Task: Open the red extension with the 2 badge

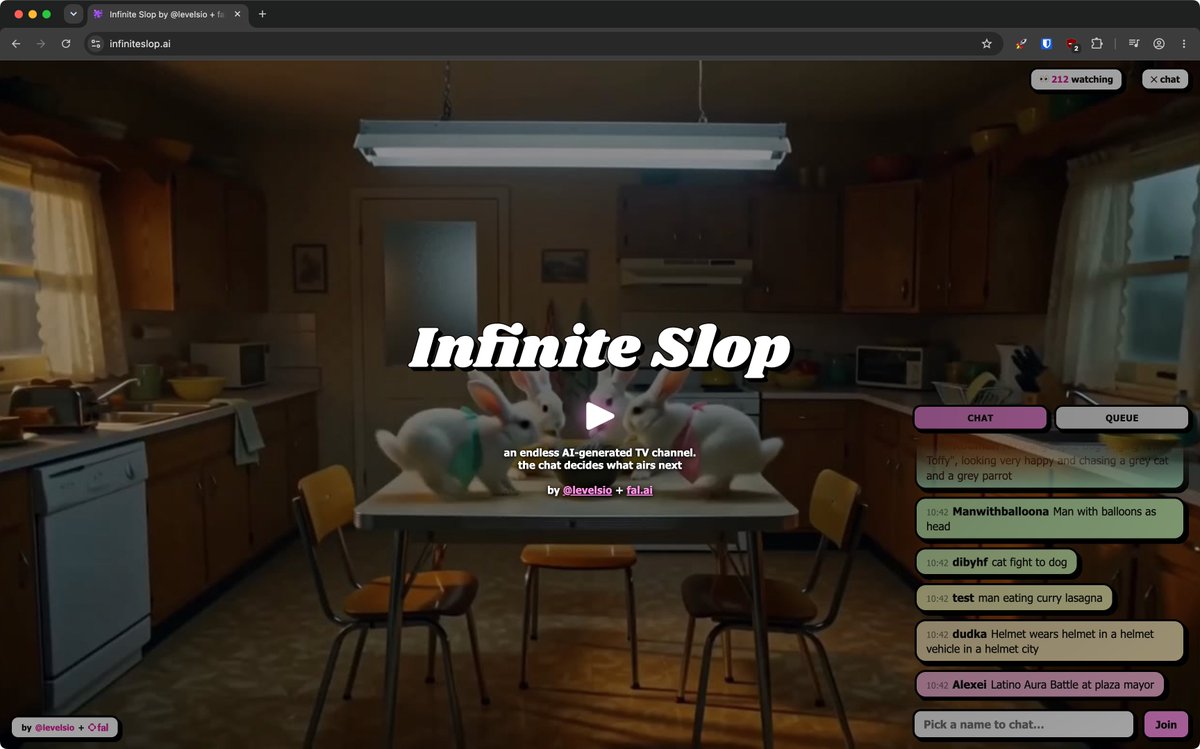Action: tap(1072, 44)
